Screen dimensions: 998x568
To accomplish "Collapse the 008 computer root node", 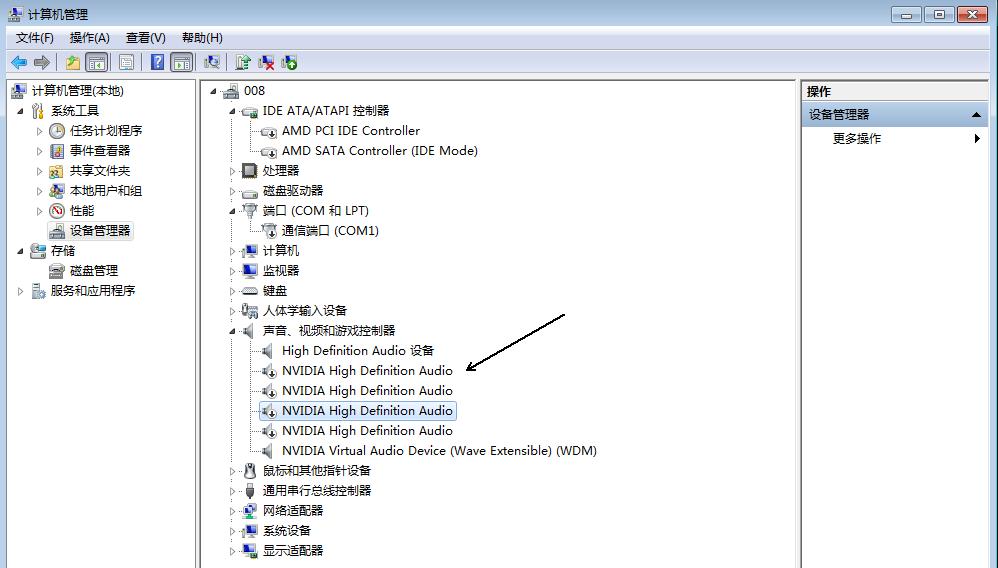I will click(213, 92).
